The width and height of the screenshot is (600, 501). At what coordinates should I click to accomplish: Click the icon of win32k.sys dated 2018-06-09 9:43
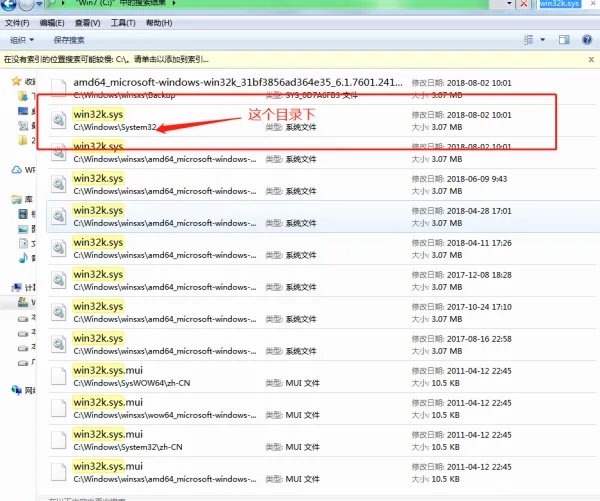point(59,184)
